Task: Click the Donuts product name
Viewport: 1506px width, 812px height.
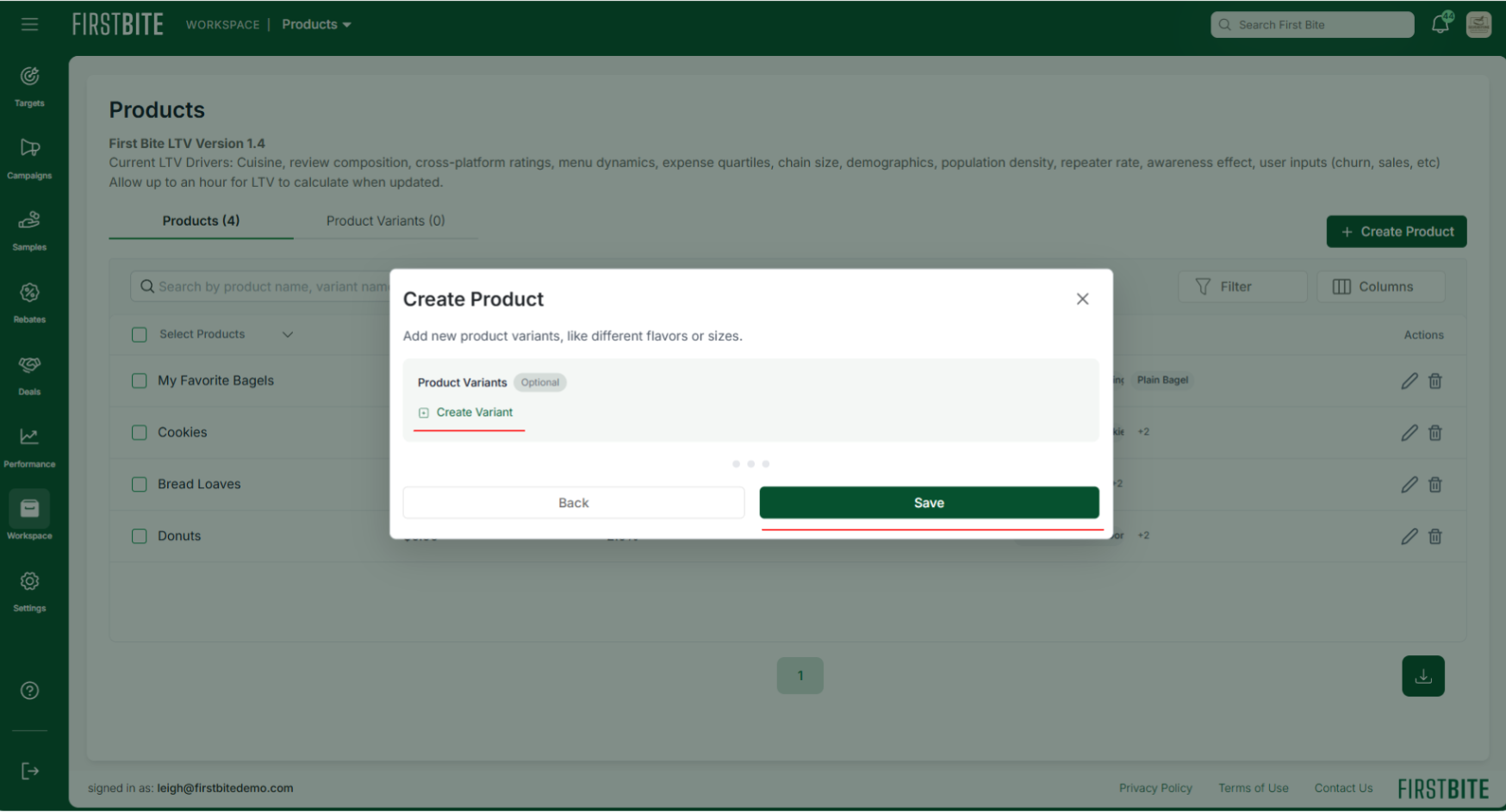Action: coord(179,536)
